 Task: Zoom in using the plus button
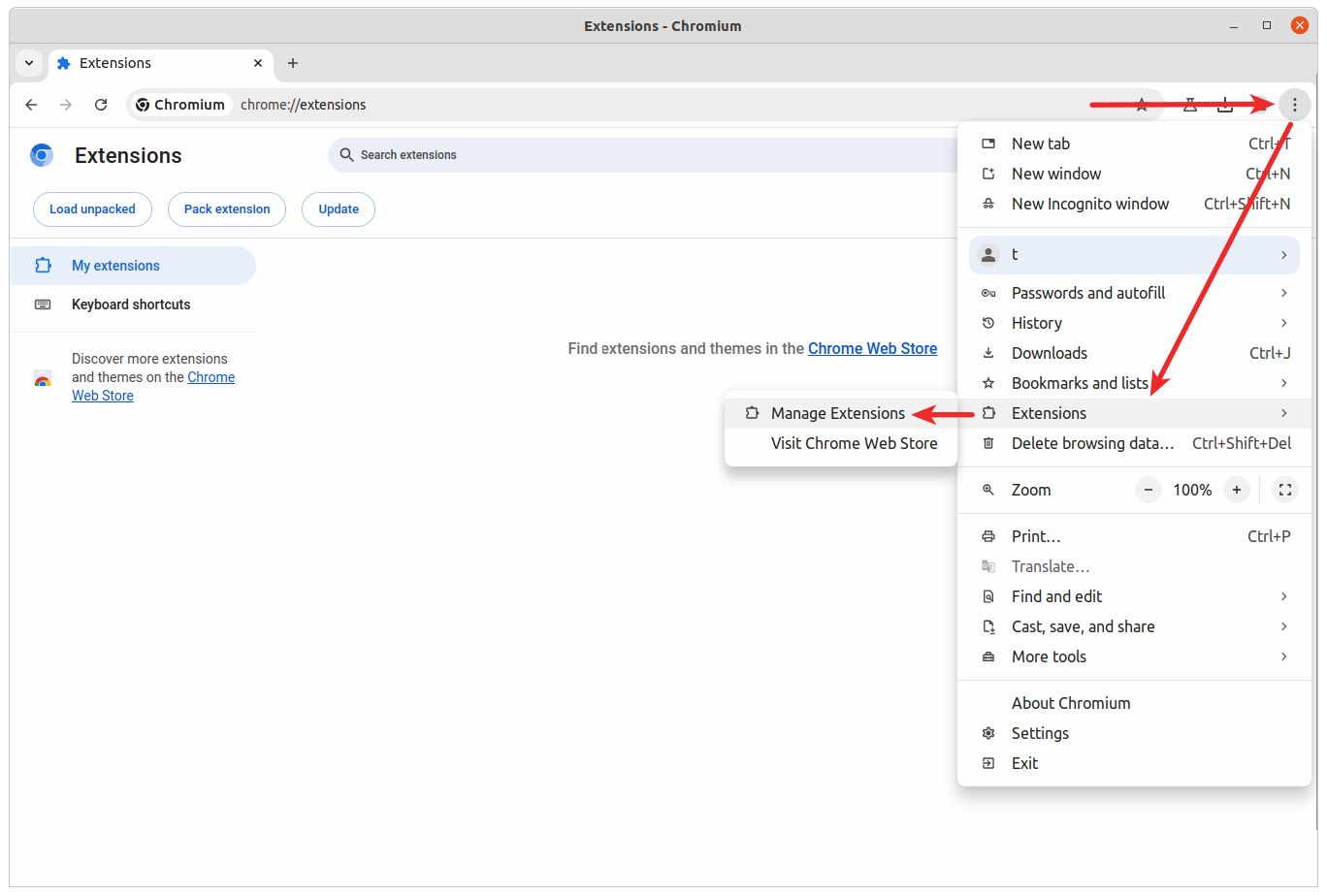1236,490
